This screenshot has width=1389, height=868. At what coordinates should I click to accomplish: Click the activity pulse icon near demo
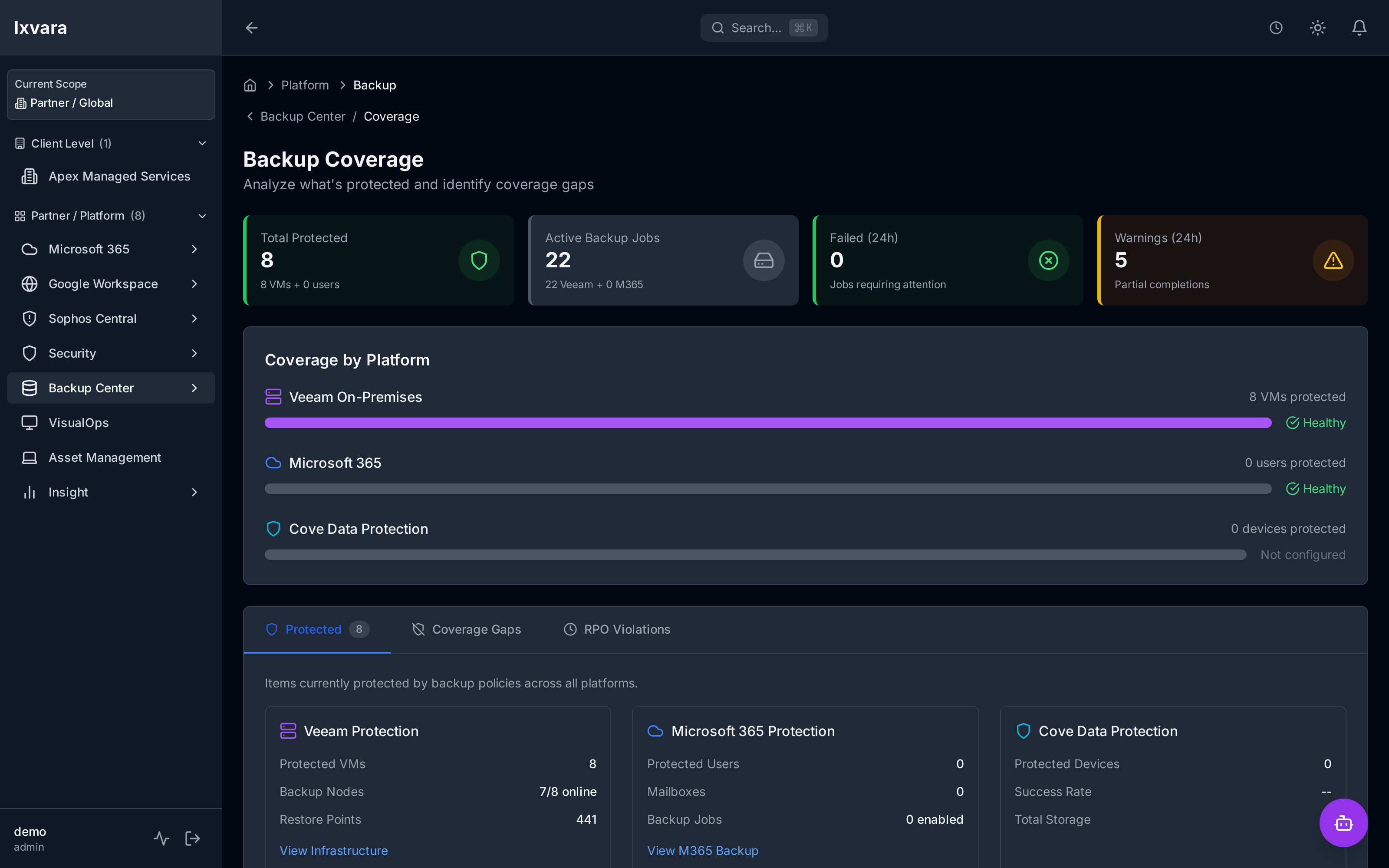tap(161, 839)
